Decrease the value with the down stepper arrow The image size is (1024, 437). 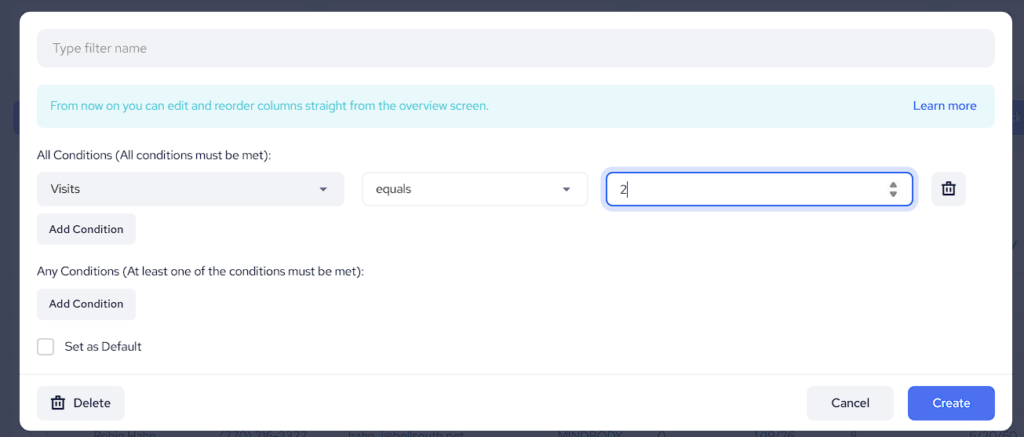[x=893, y=194]
